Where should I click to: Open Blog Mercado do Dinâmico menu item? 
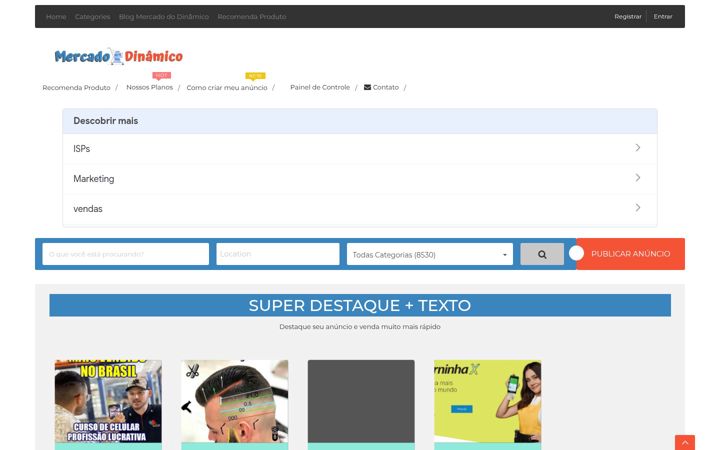[x=164, y=17]
